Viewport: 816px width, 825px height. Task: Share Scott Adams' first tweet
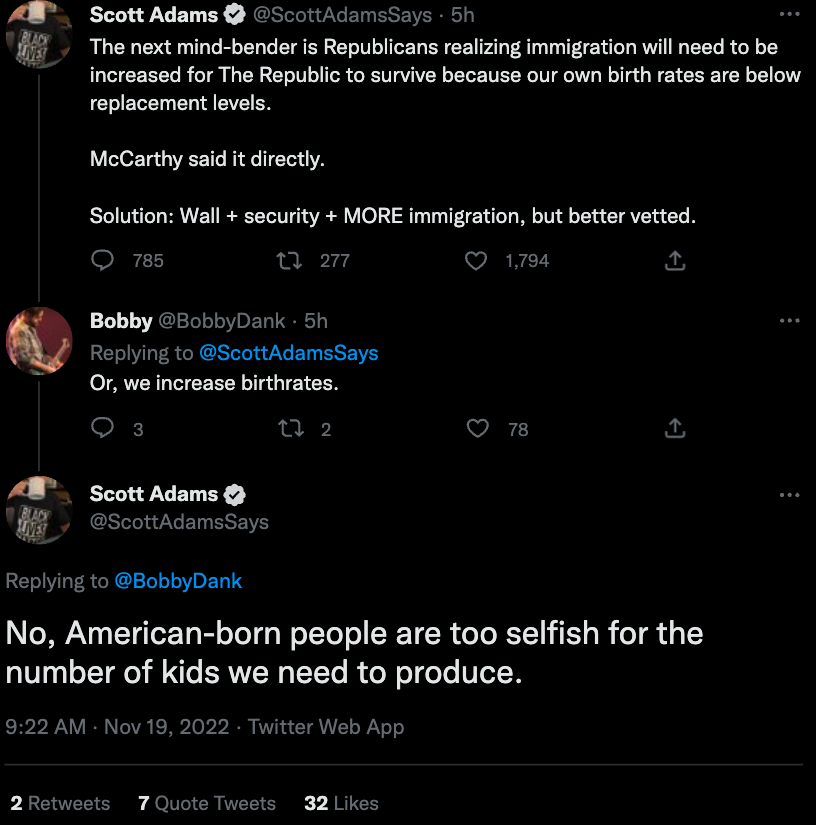[x=675, y=261]
